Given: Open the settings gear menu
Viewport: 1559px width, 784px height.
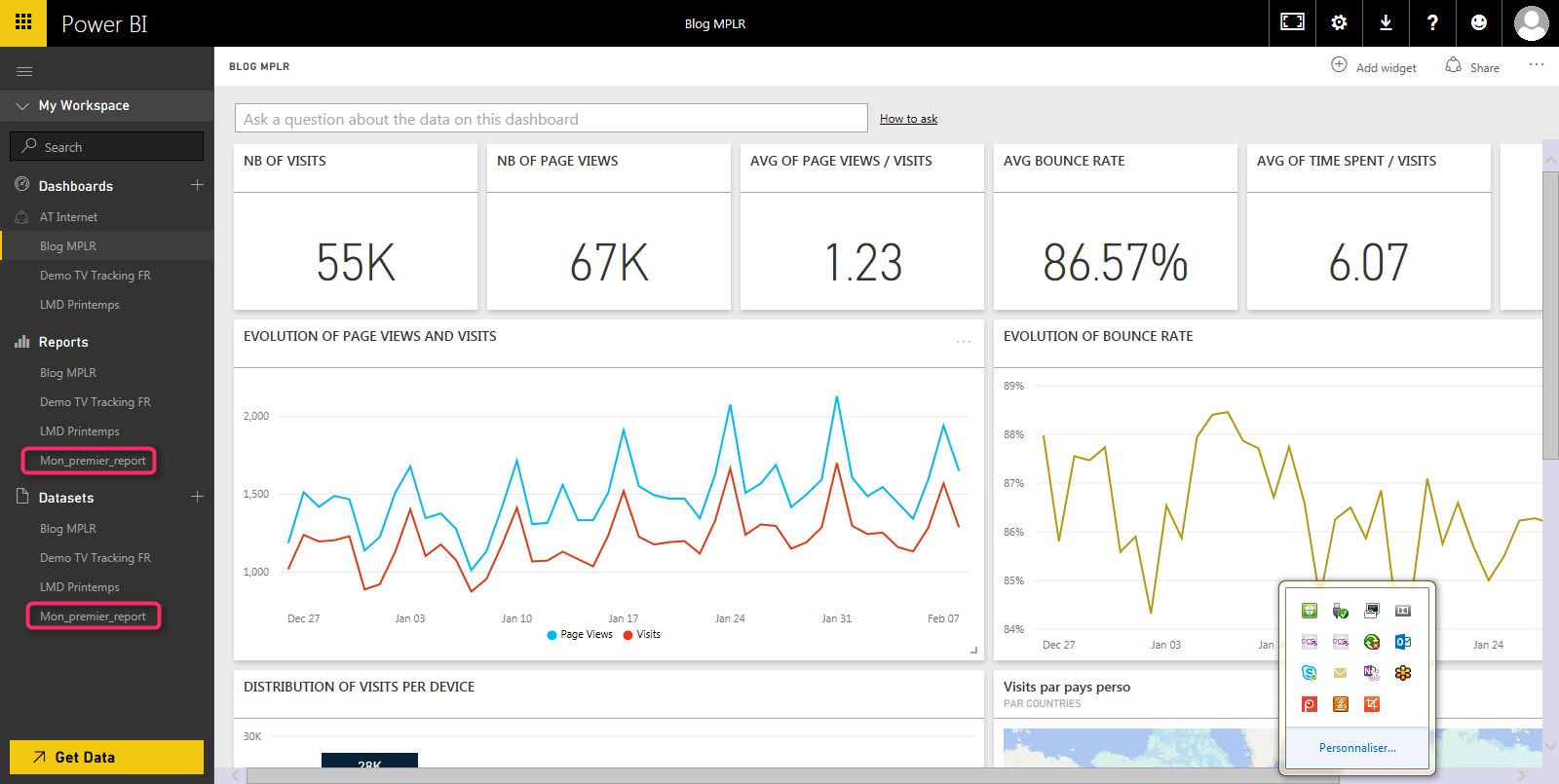Looking at the screenshot, I should 1339,22.
